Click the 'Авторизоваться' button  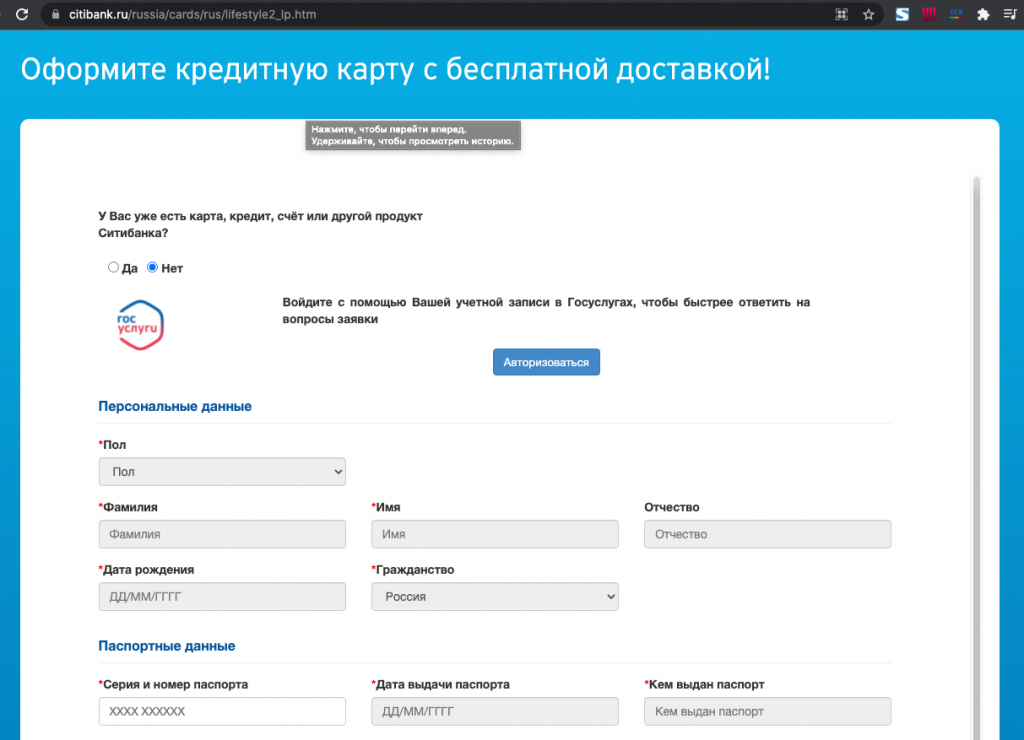point(546,362)
